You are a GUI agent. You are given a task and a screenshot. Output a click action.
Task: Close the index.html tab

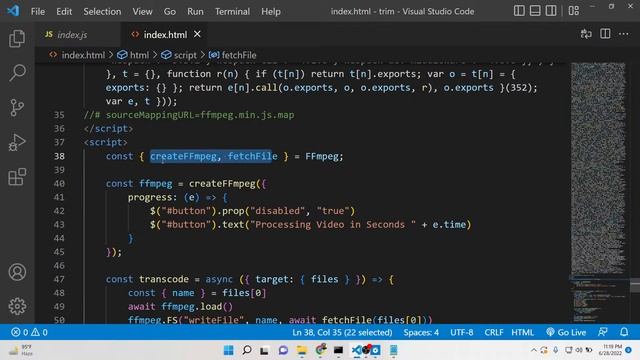point(197,34)
